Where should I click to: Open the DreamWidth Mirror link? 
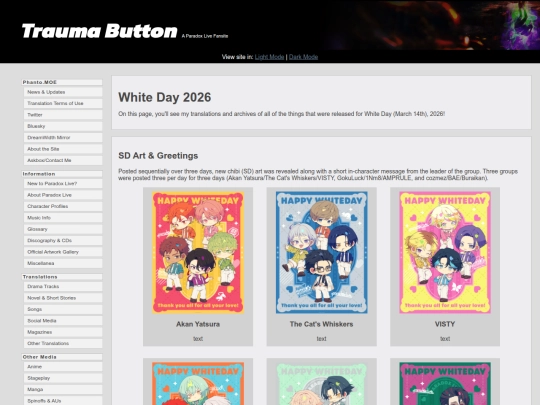(x=63, y=137)
